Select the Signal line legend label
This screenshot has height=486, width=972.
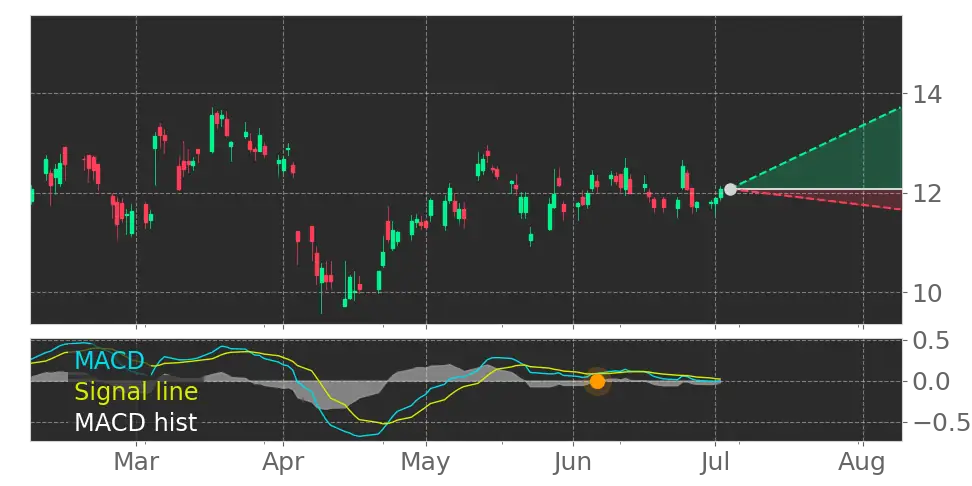[x=136, y=392]
